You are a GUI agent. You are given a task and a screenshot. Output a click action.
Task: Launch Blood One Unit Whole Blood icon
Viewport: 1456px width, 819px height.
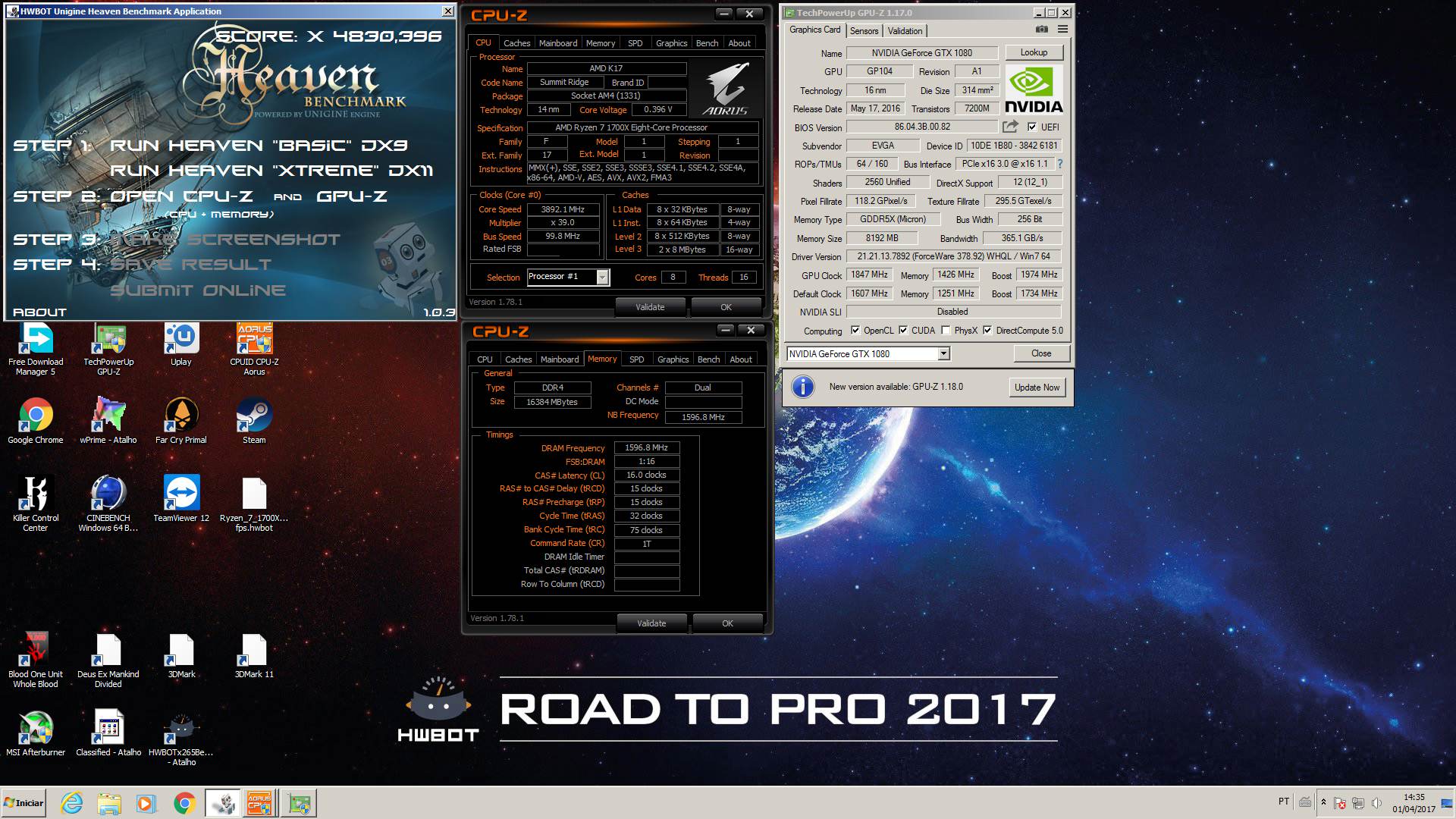click(x=36, y=661)
